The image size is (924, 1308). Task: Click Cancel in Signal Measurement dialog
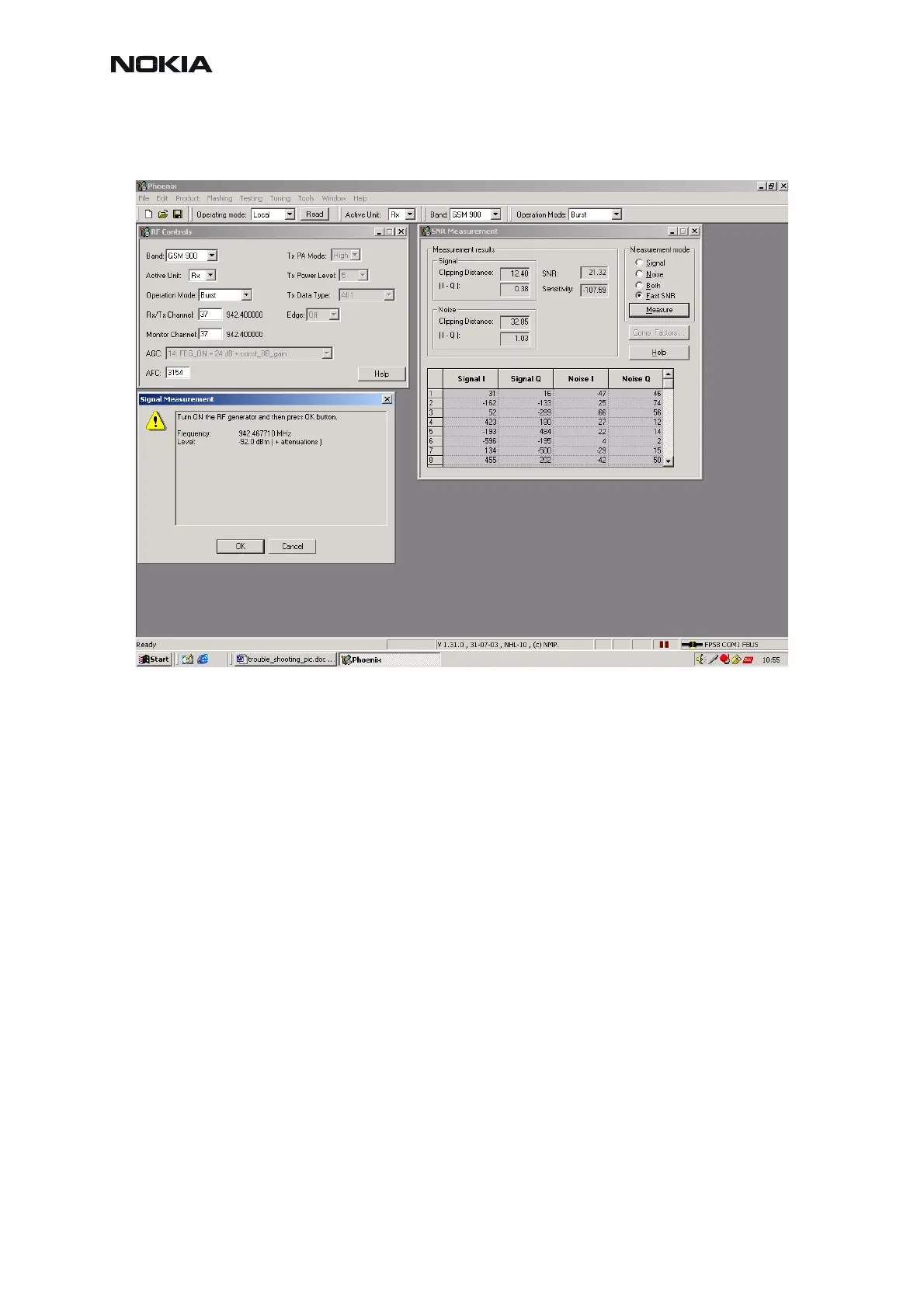(x=292, y=546)
